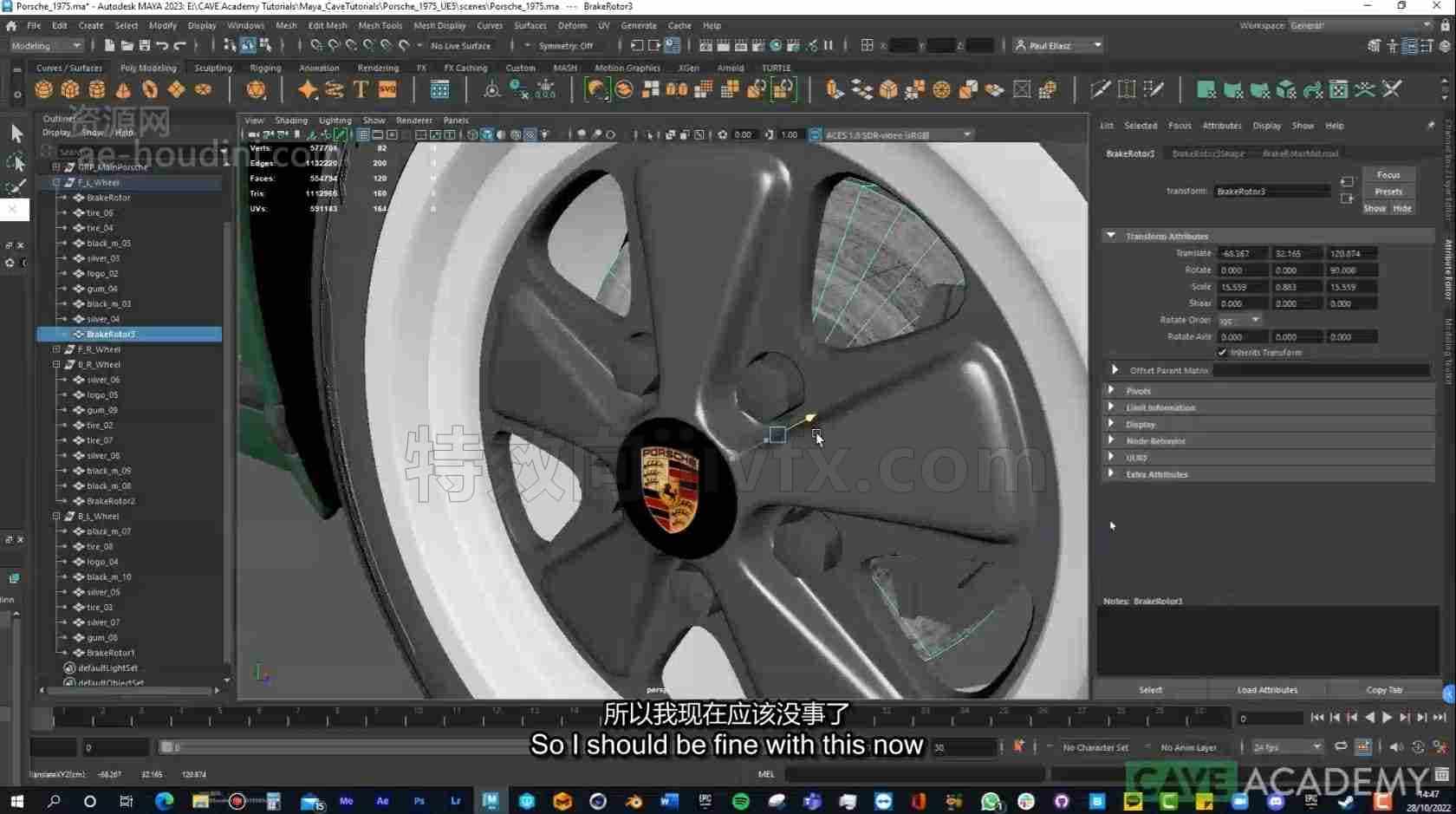Toggle visibility of BrakeRotor2 in the Outliner

[79, 501]
